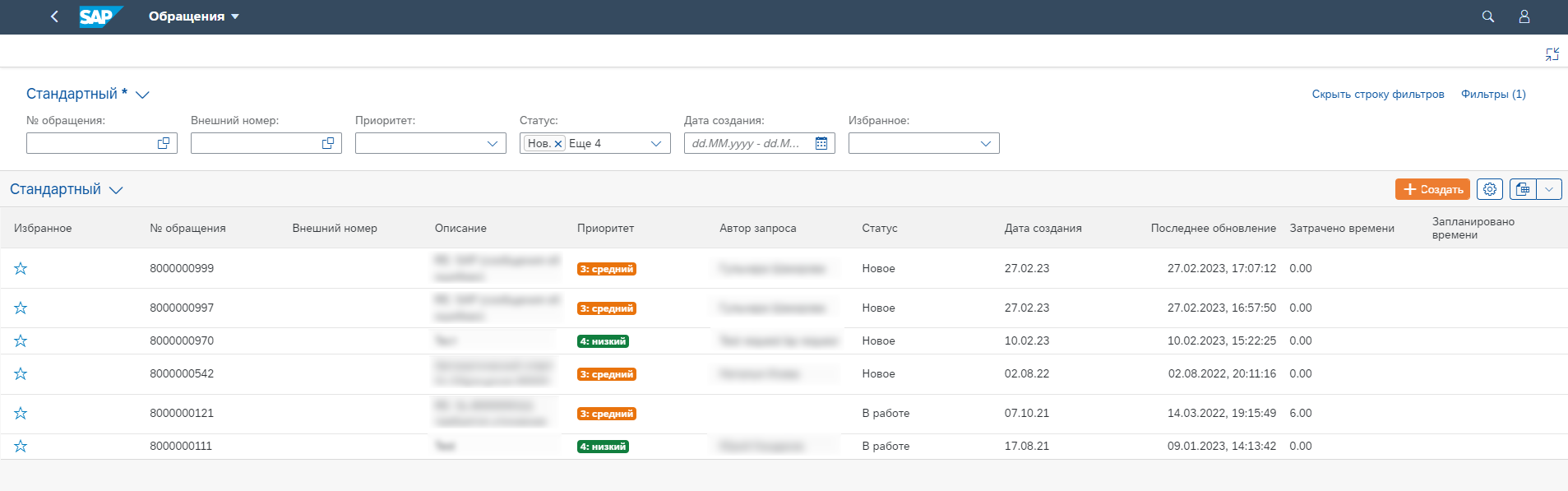The height and width of the screenshot is (491, 1568).
Task: Remove the 'Нов.' status filter token
Action: (558, 144)
